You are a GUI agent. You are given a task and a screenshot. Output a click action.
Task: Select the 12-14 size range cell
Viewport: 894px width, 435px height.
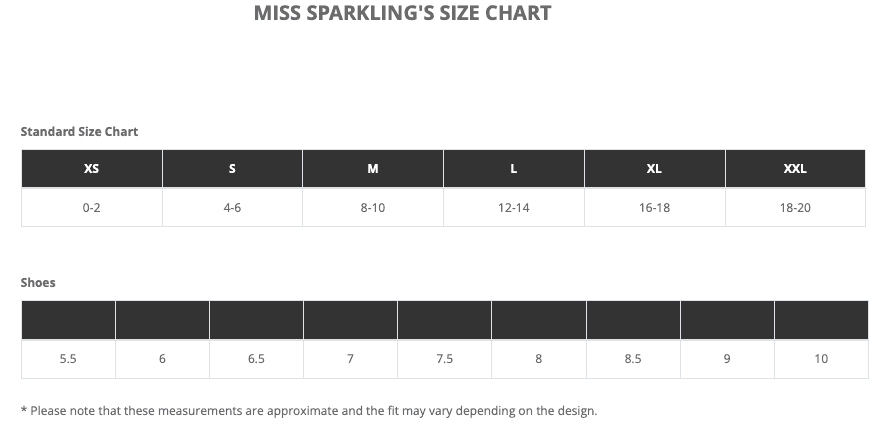(x=514, y=208)
